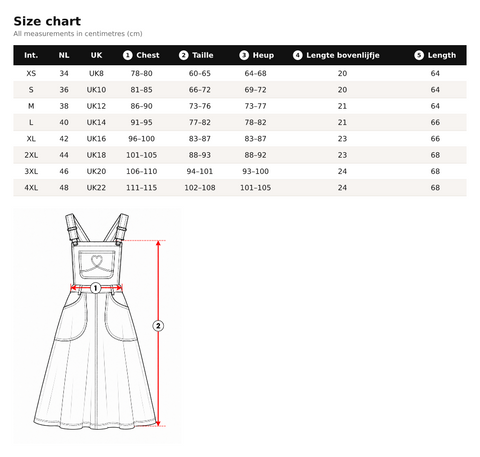This screenshot has height=457, width=480.
Task: Click the number 2 icon beside Taille header
Action: 184,55
